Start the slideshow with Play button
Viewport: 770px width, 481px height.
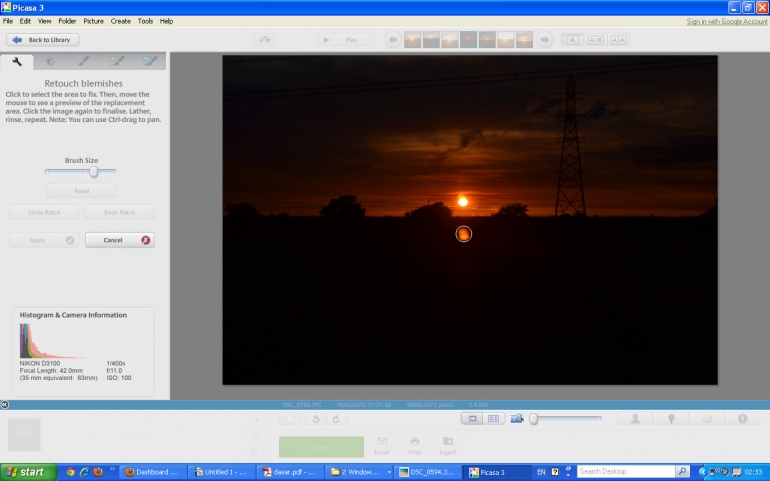[343, 40]
